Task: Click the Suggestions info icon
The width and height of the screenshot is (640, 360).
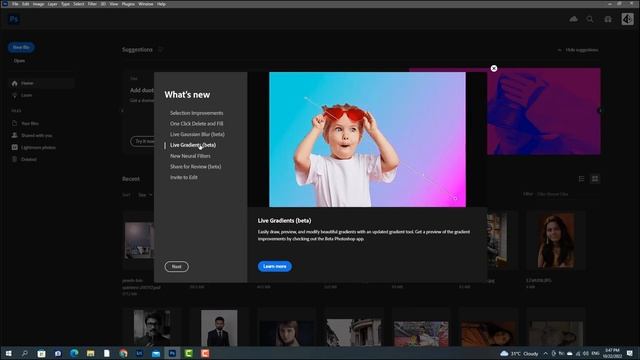Action: click(x=161, y=49)
